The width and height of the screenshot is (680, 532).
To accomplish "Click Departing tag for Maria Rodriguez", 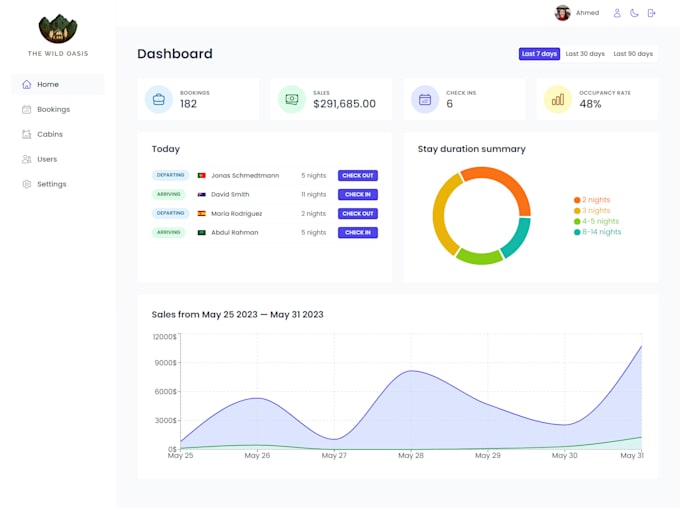I will [x=170, y=213].
